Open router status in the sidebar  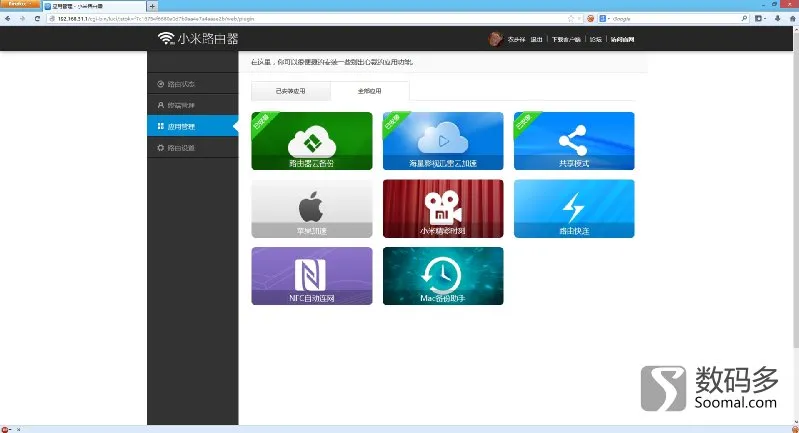[193, 84]
